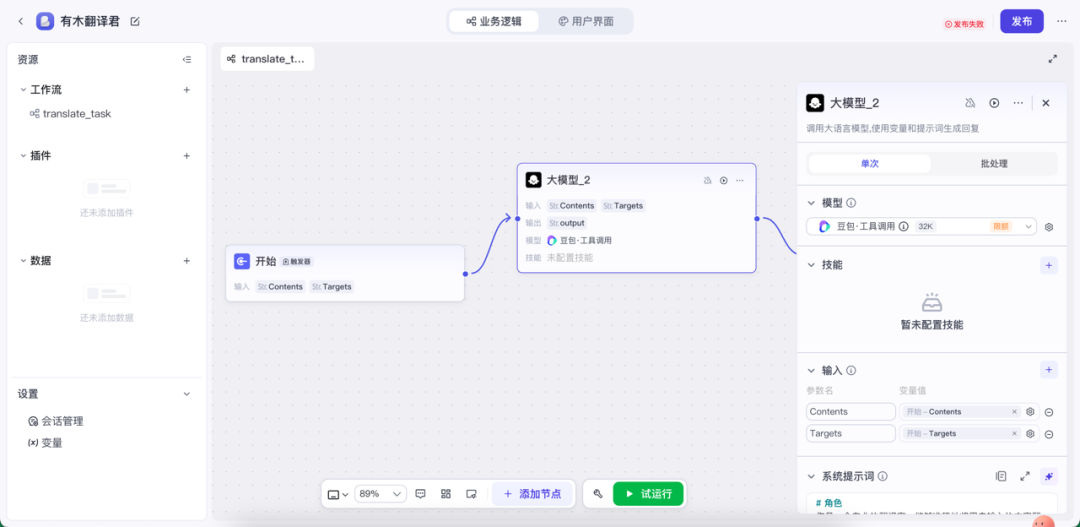
Task: Click the 发布失败 status indicator
Action: [964, 24]
